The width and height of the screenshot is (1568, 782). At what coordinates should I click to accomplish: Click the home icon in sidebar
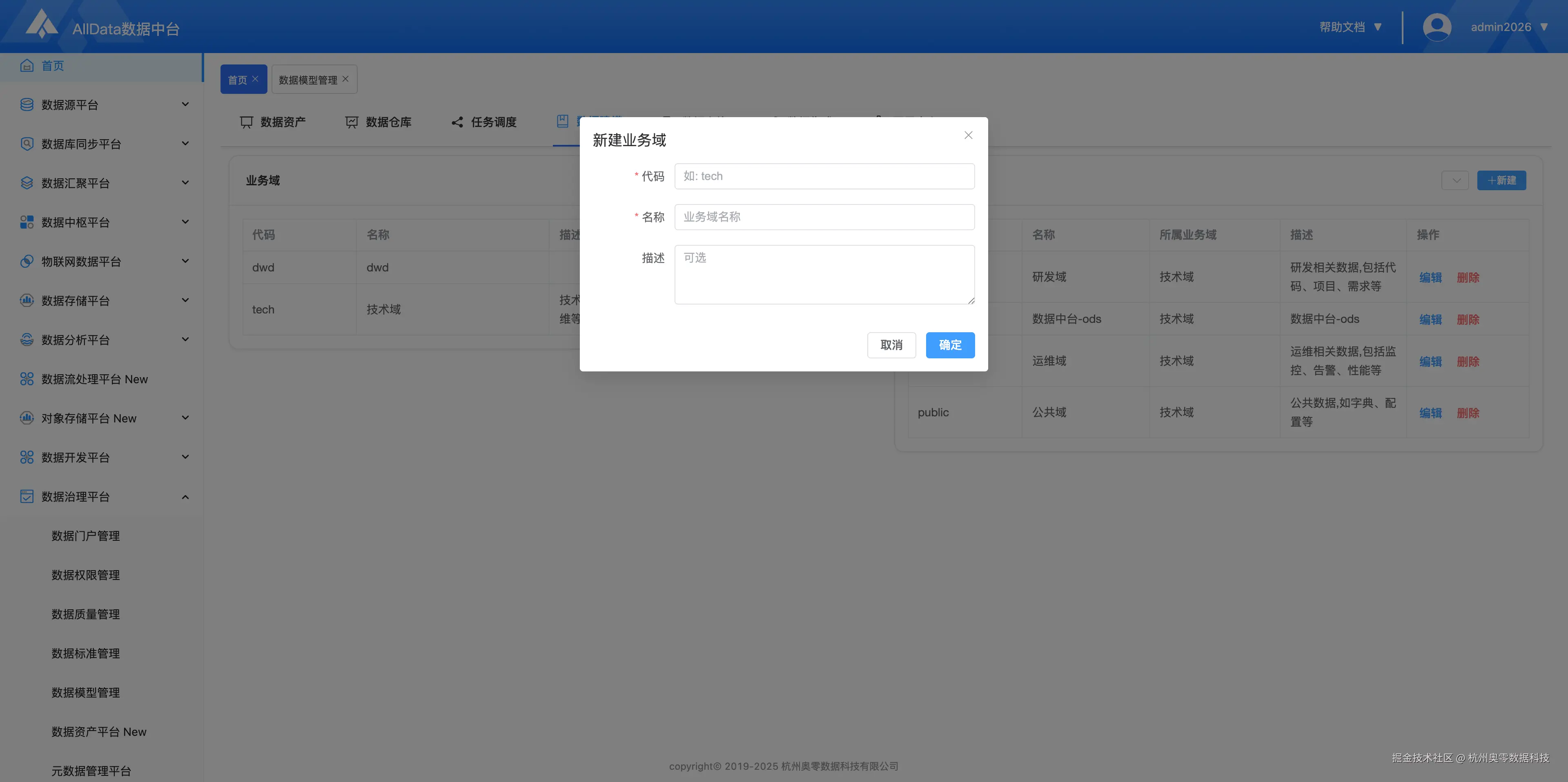(27, 66)
